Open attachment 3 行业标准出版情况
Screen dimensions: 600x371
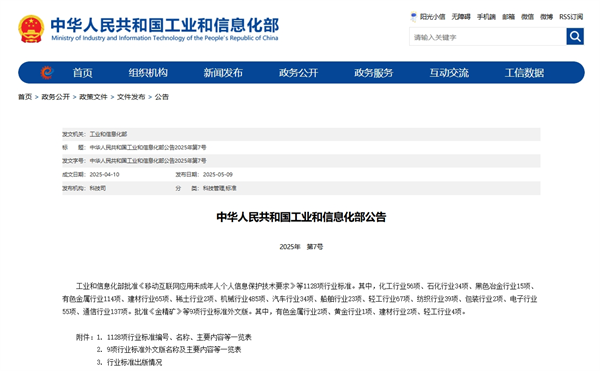click(134, 362)
